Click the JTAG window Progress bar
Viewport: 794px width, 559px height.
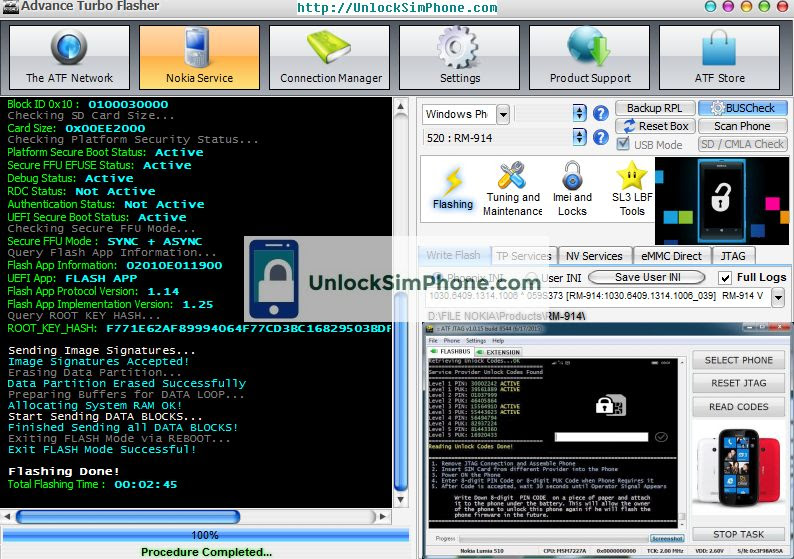click(554, 538)
